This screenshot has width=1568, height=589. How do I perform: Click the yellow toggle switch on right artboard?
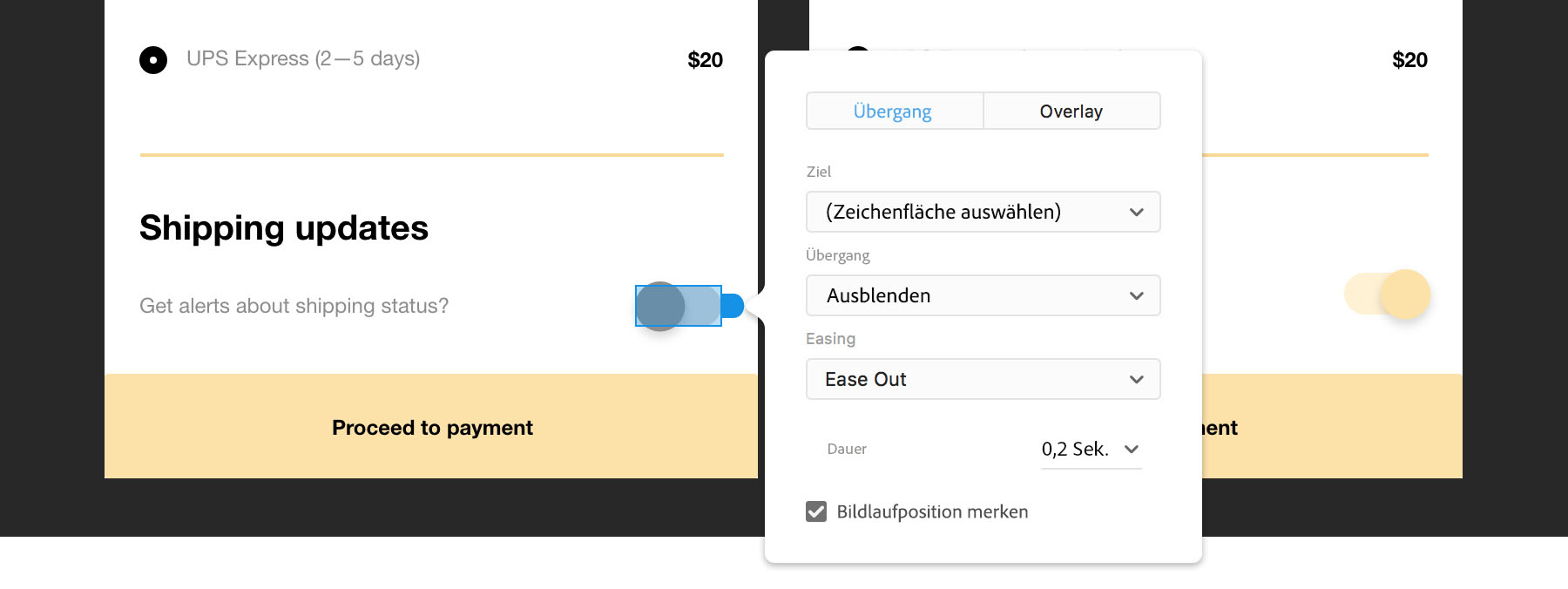(1387, 294)
